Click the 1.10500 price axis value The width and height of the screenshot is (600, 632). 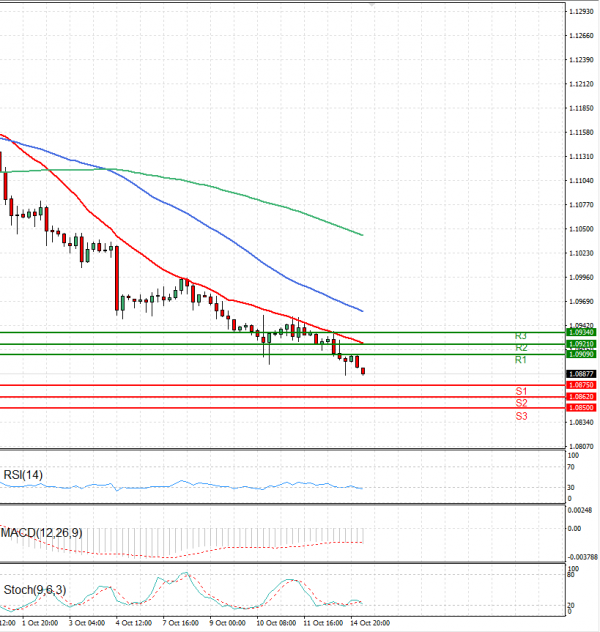(581, 229)
